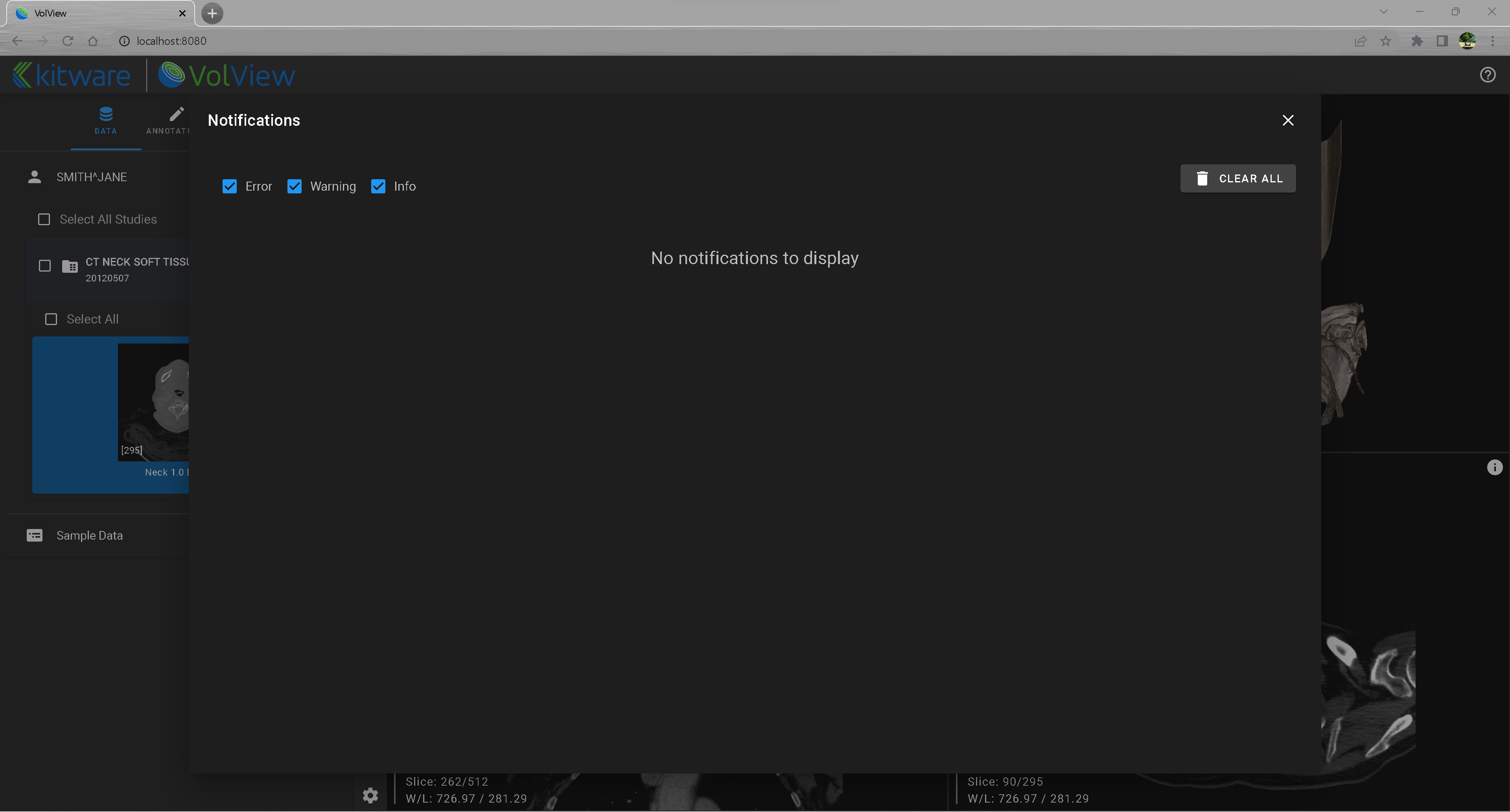Expand the Select All series option
Image resolution: width=1510 pixels, height=812 pixels.
(51, 318)
